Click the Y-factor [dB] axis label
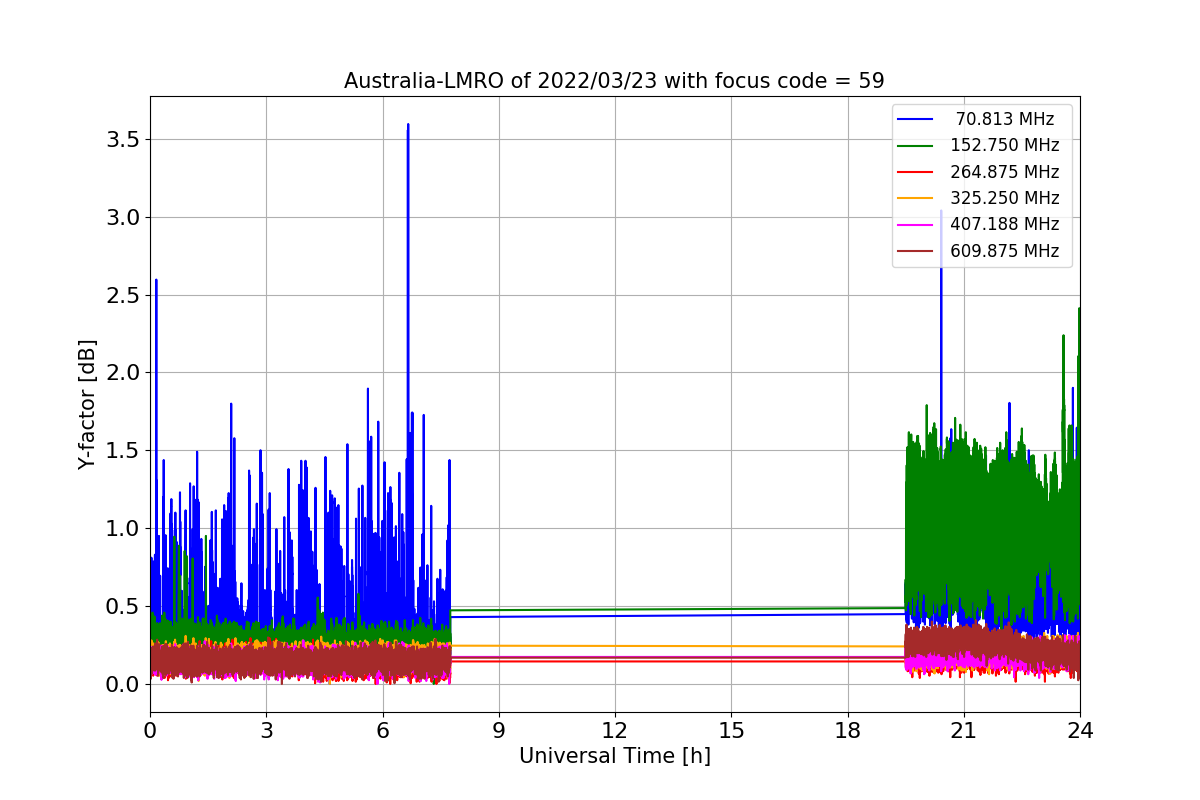 point(88,405)
